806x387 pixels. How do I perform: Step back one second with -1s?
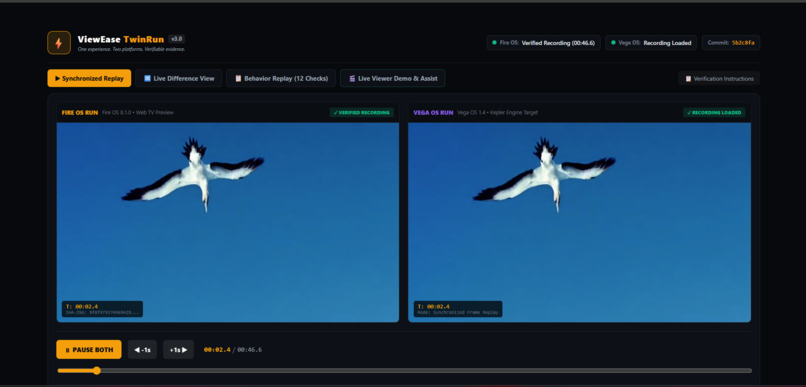tap(142, 349)
